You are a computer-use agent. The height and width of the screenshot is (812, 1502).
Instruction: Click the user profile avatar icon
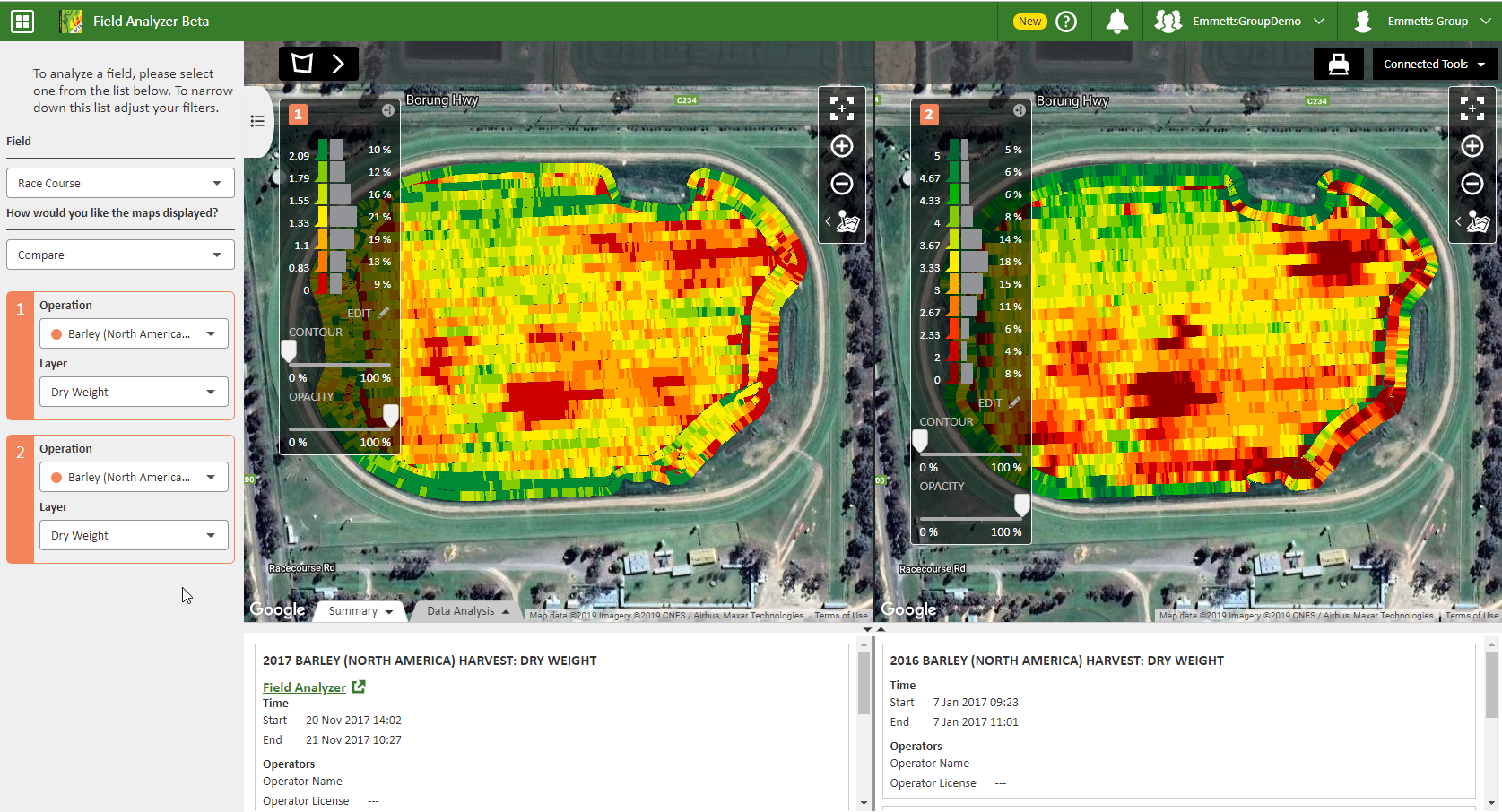1363,22
